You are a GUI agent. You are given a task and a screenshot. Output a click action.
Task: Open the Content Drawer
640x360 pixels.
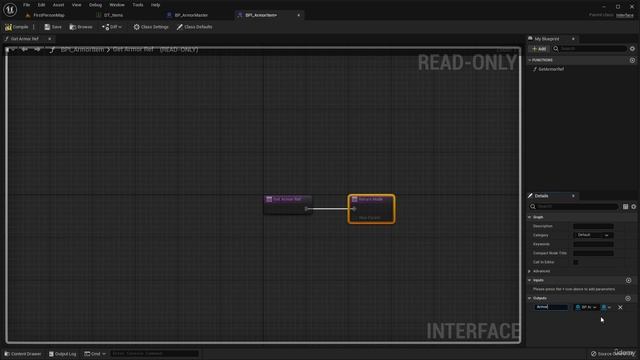[x=22, y=354]
